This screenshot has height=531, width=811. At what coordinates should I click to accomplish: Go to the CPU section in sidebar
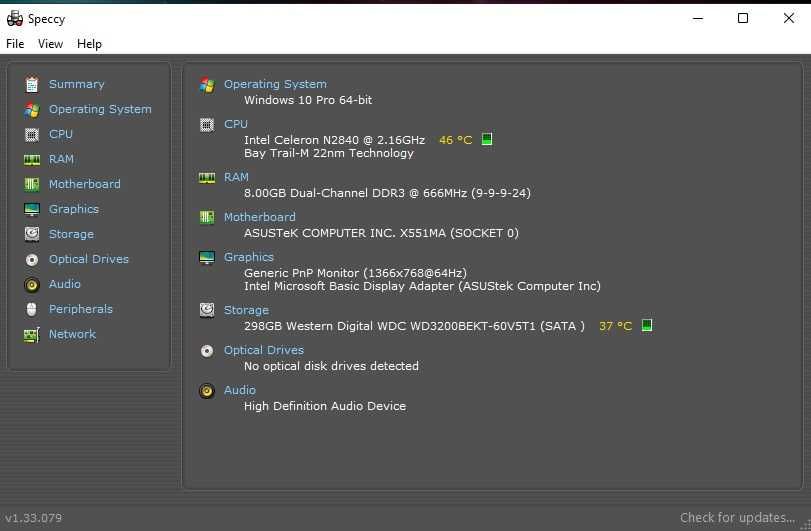coord(61,134)
